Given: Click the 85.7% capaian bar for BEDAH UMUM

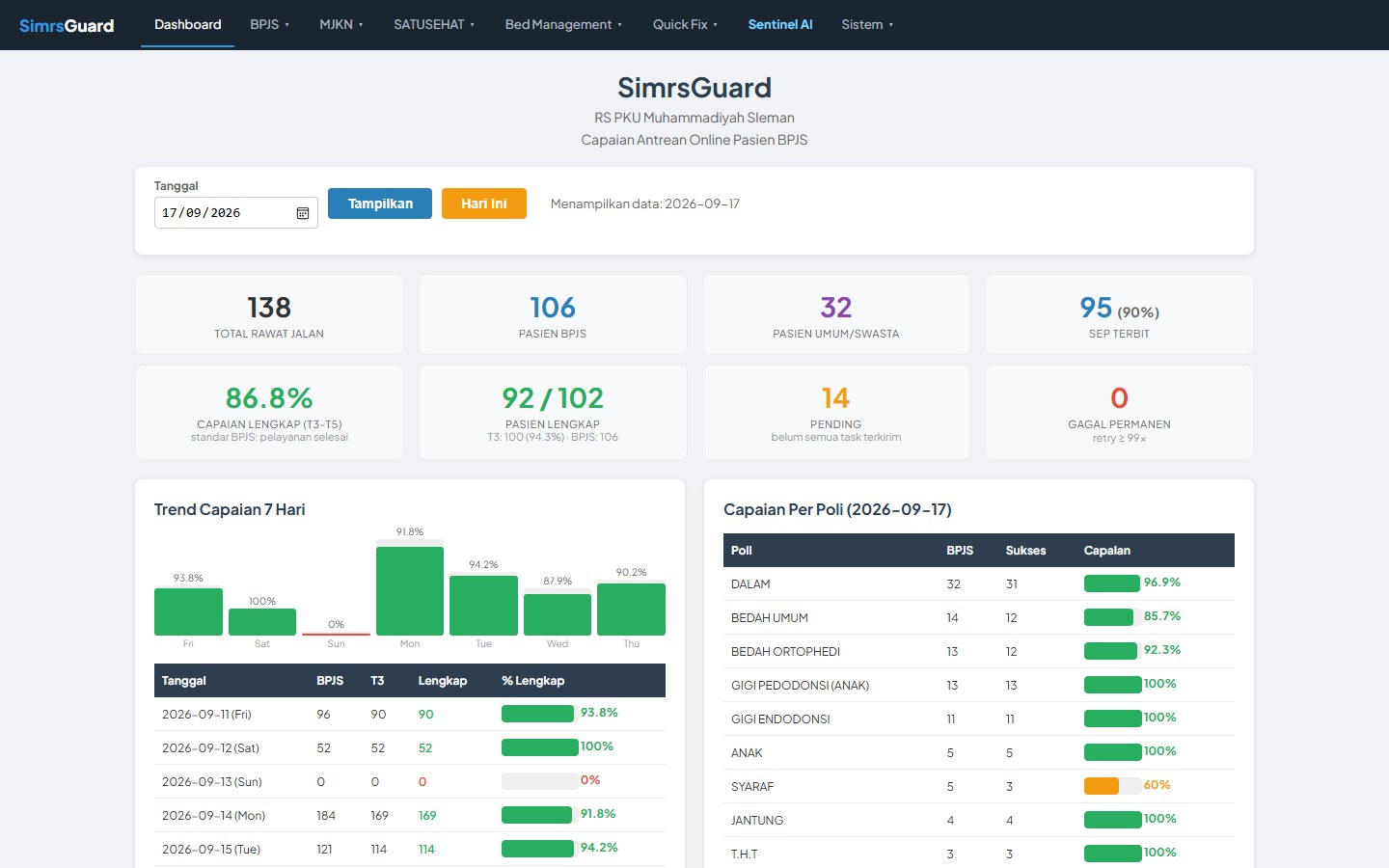Looking at the screenshot, I should click(1113, 617).
